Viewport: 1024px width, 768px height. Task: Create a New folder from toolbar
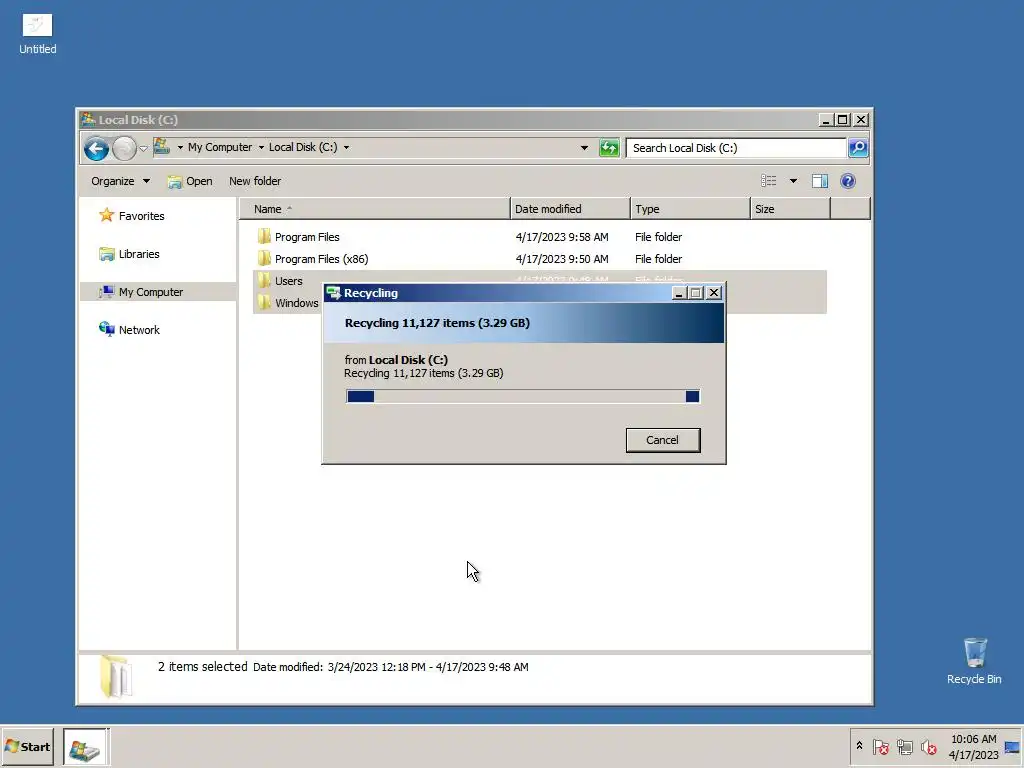[255, 181]
